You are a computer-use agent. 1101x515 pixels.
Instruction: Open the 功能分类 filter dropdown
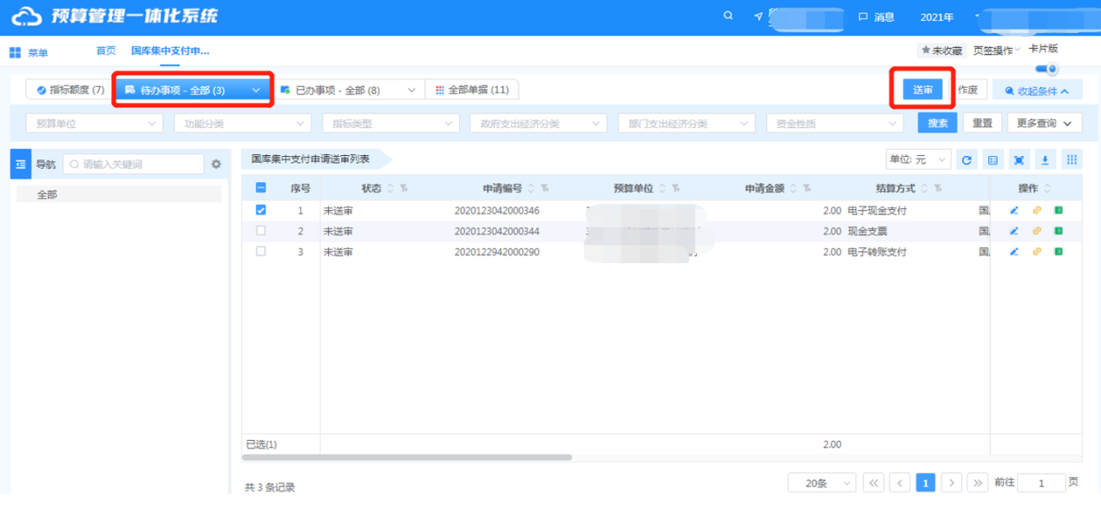point(242,123)
